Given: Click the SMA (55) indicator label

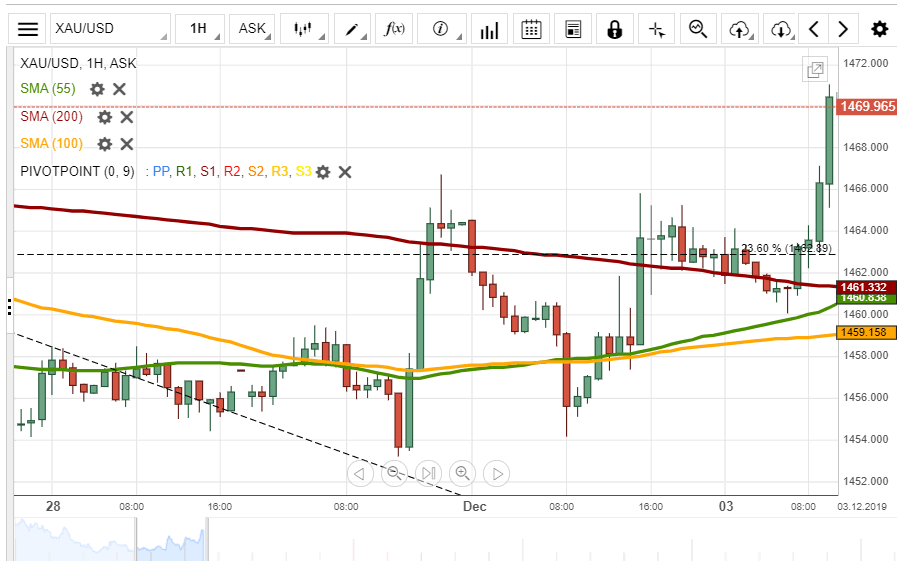Looking at the screenshot, I should click(48, 89).
